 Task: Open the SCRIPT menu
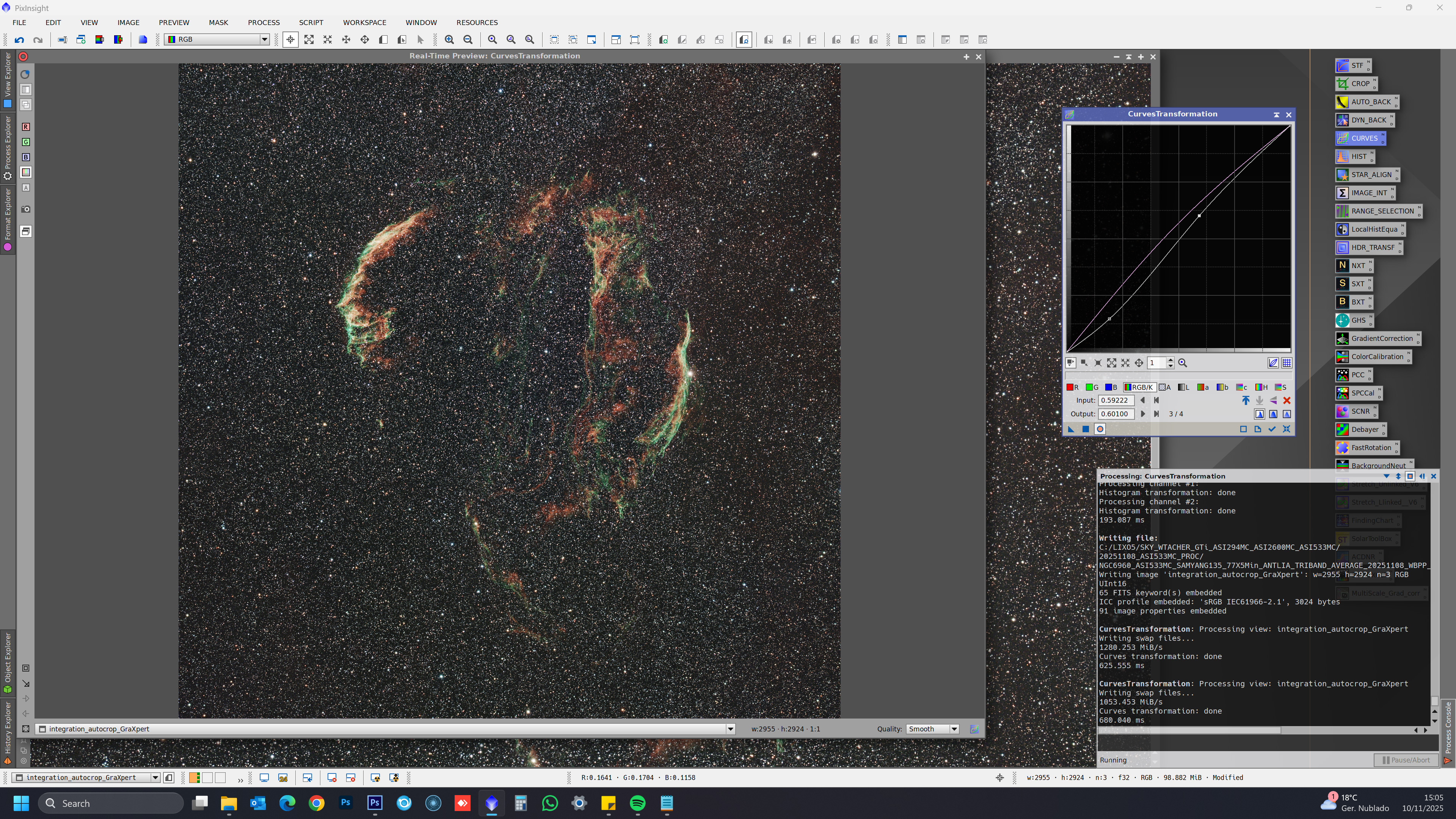(311, 23)
